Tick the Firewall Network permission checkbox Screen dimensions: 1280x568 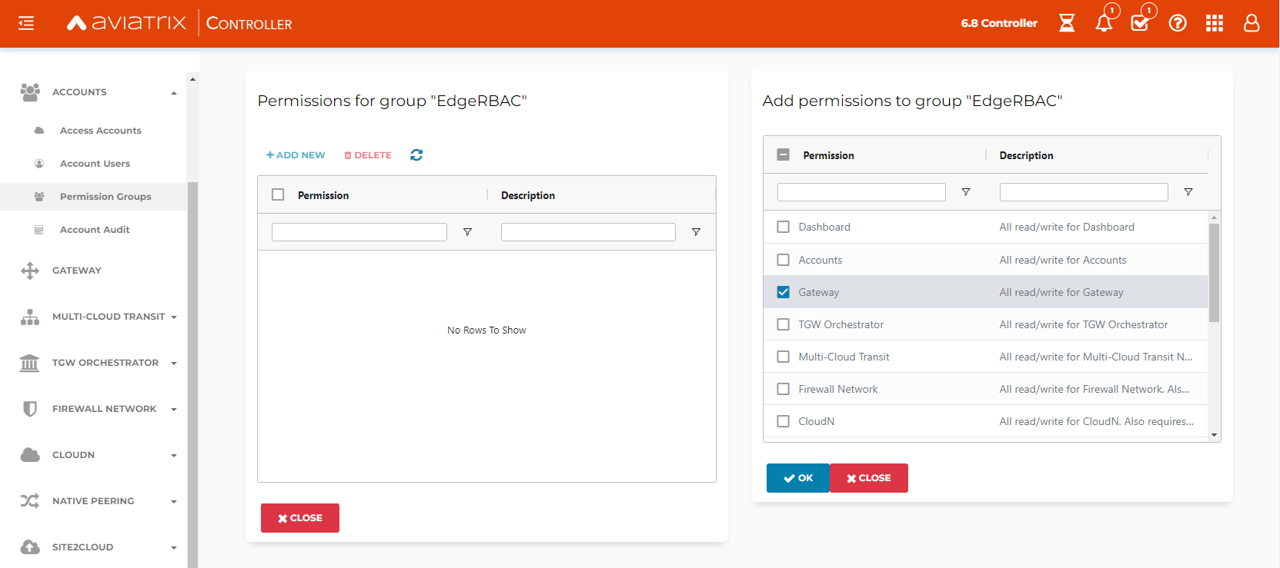(783, 389)
